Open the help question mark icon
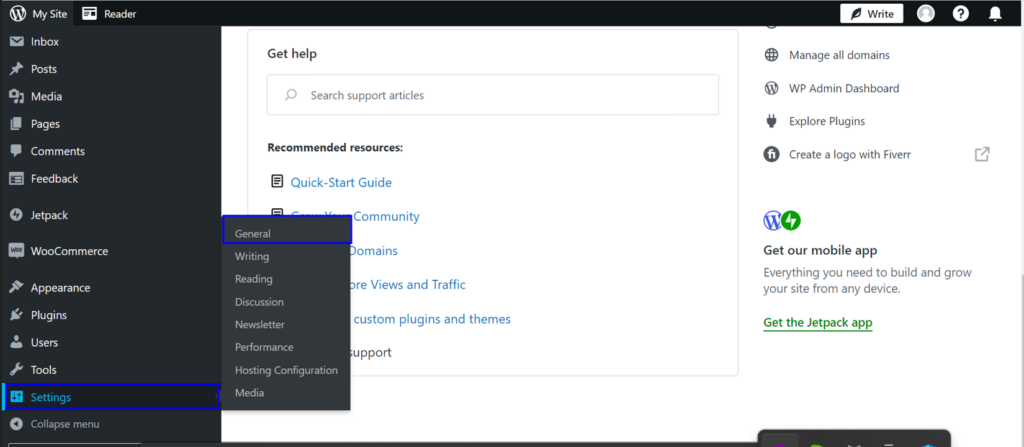The width and height of the screenshot is (1024, 447). [x=961, y=13]
